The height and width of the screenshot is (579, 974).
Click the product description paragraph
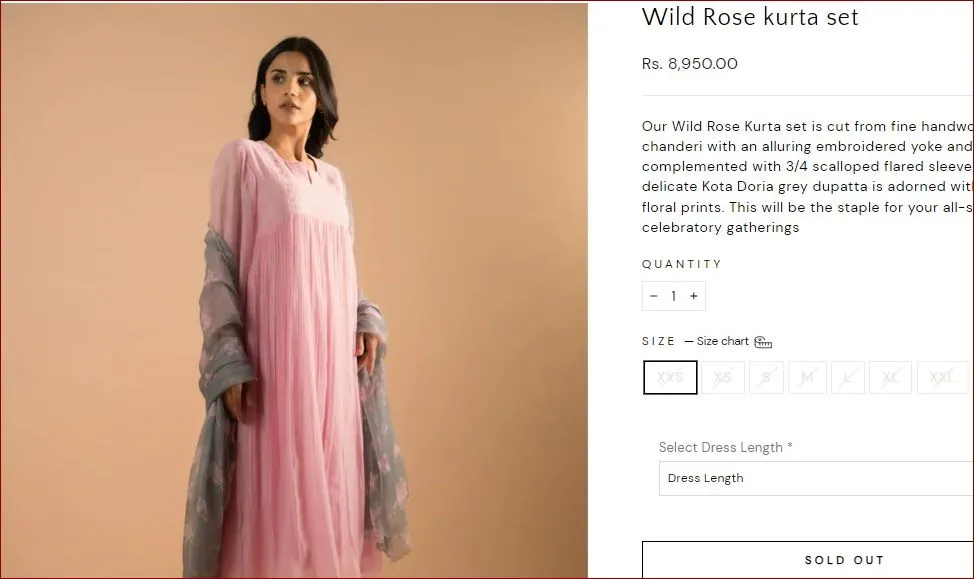click(x=807, y=177)
